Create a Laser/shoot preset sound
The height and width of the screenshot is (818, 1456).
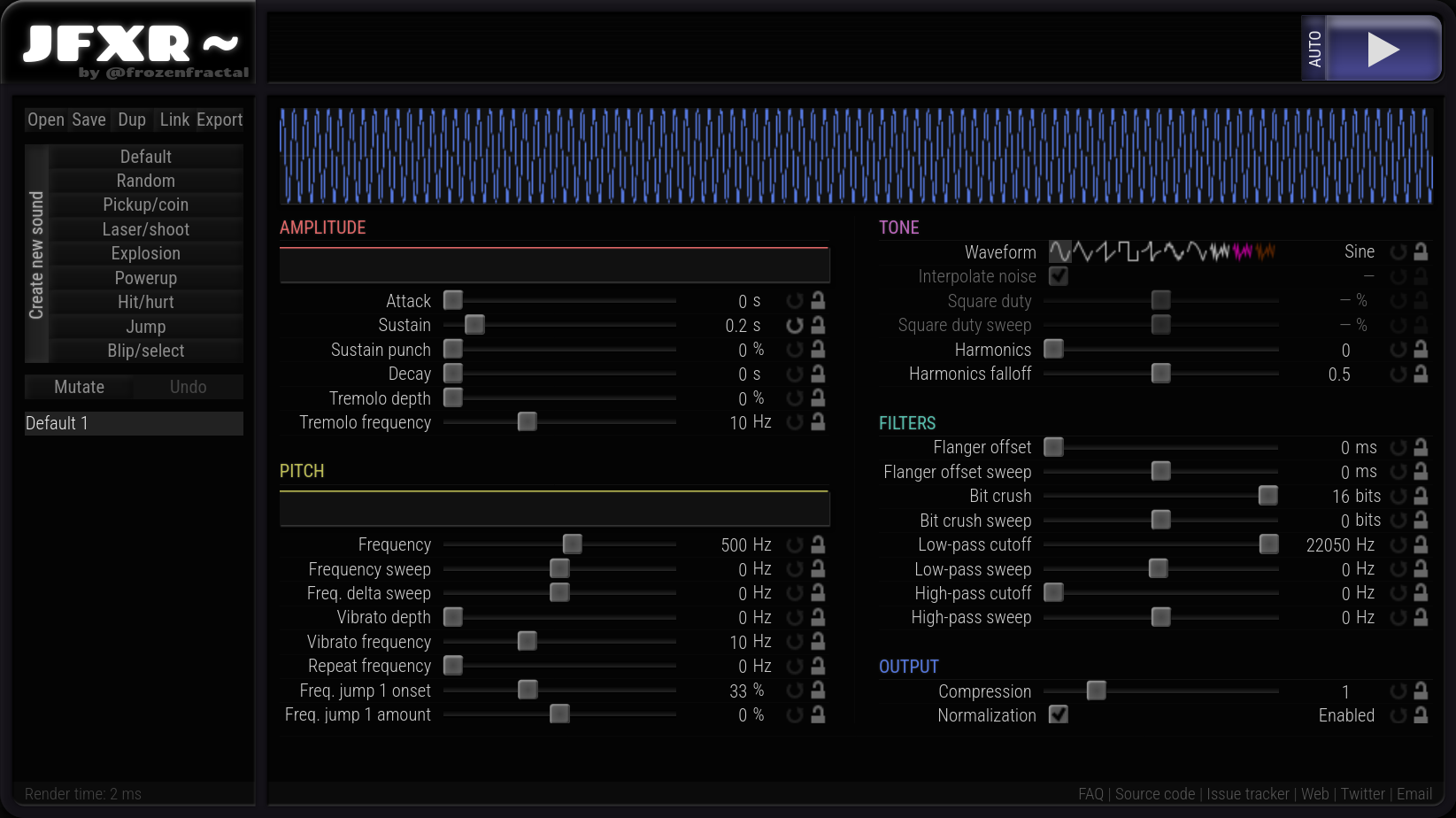[146, 229]
